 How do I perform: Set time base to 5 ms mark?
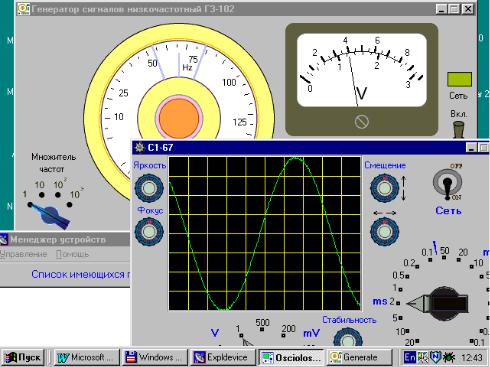400,318
